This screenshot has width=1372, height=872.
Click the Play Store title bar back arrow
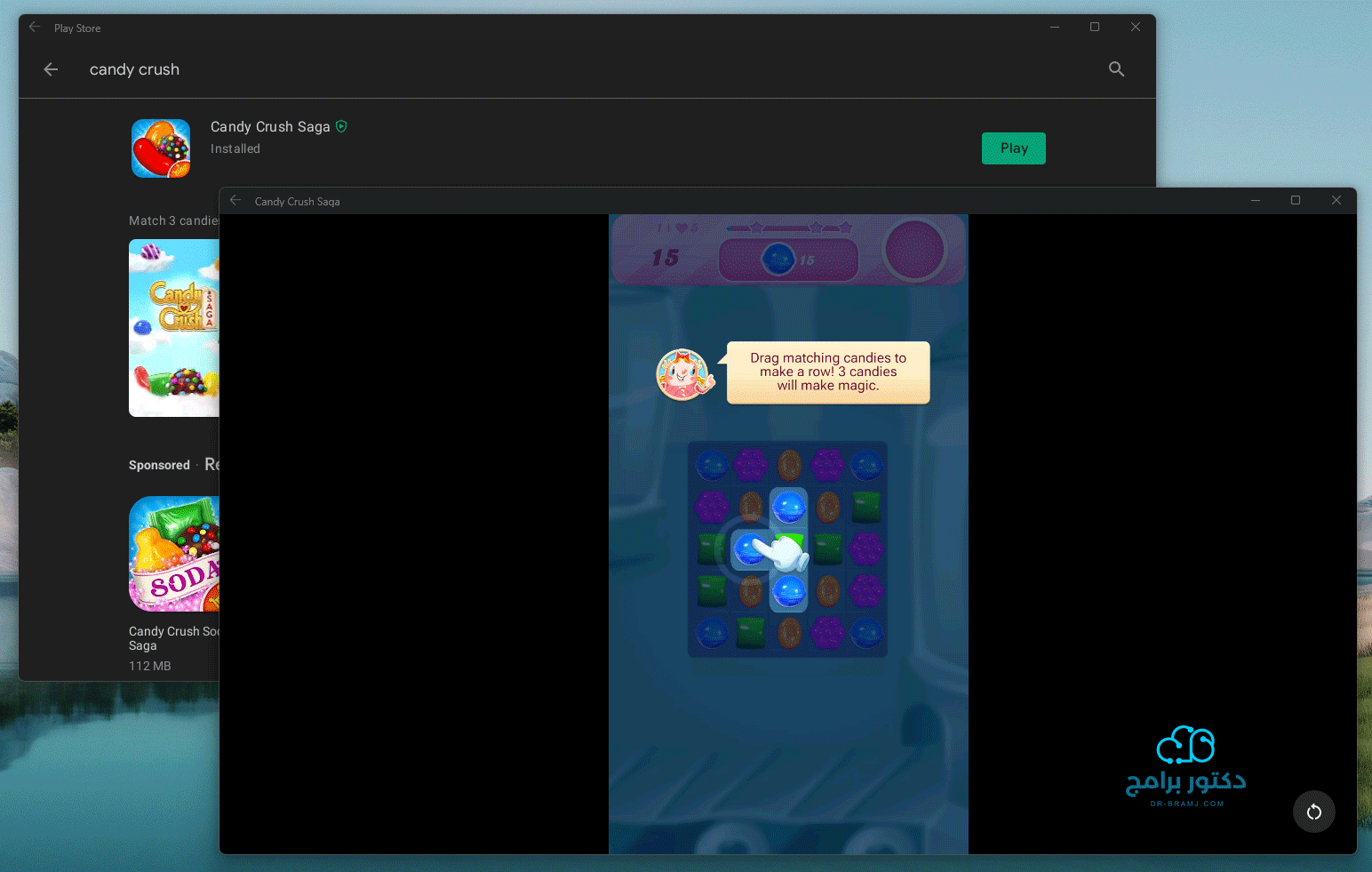point(35,28)
